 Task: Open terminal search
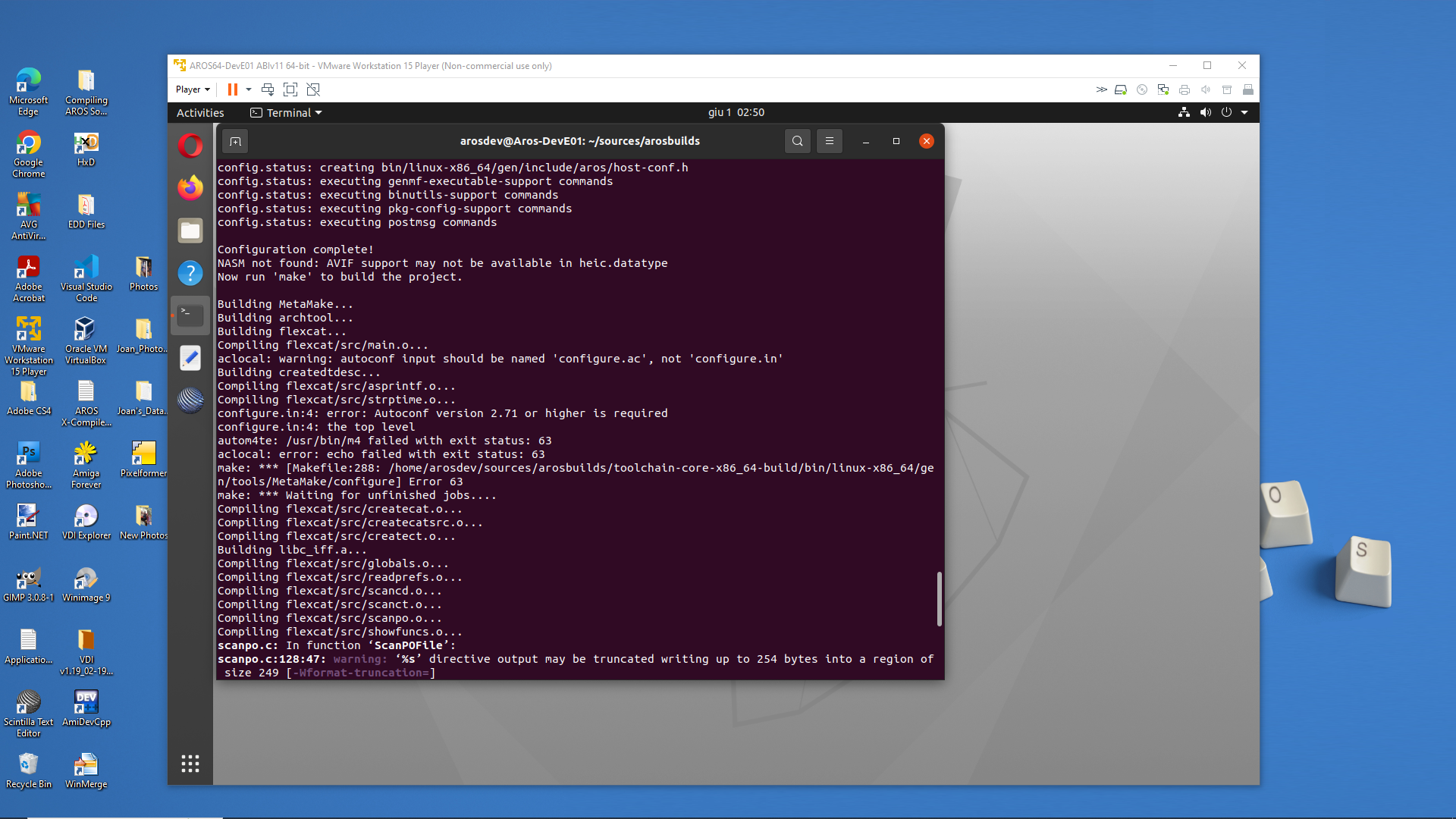798,141
